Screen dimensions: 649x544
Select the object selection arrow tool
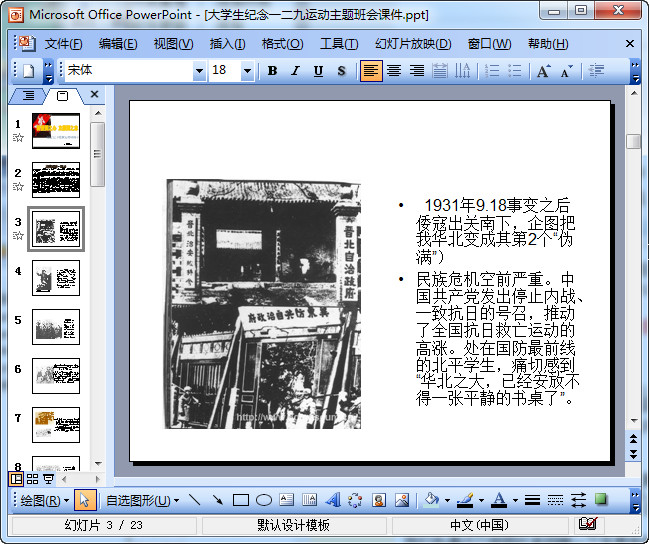point(85,500)
